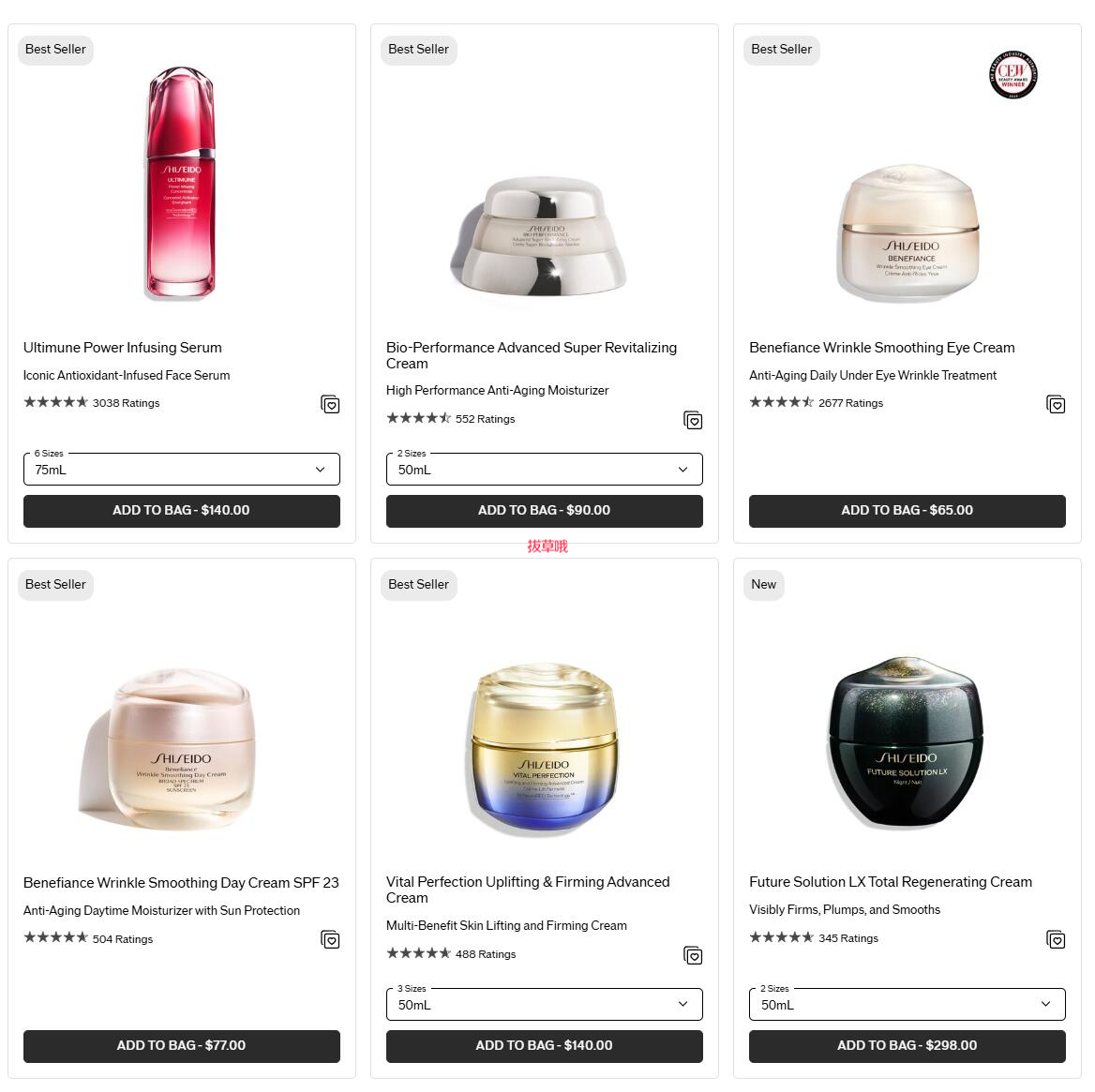The height and width of the screenshot is (1092, 1095).
Task: Open Benefiance Wrinkle Smoothing Eye Cream title link
Action: coord(881,348)
